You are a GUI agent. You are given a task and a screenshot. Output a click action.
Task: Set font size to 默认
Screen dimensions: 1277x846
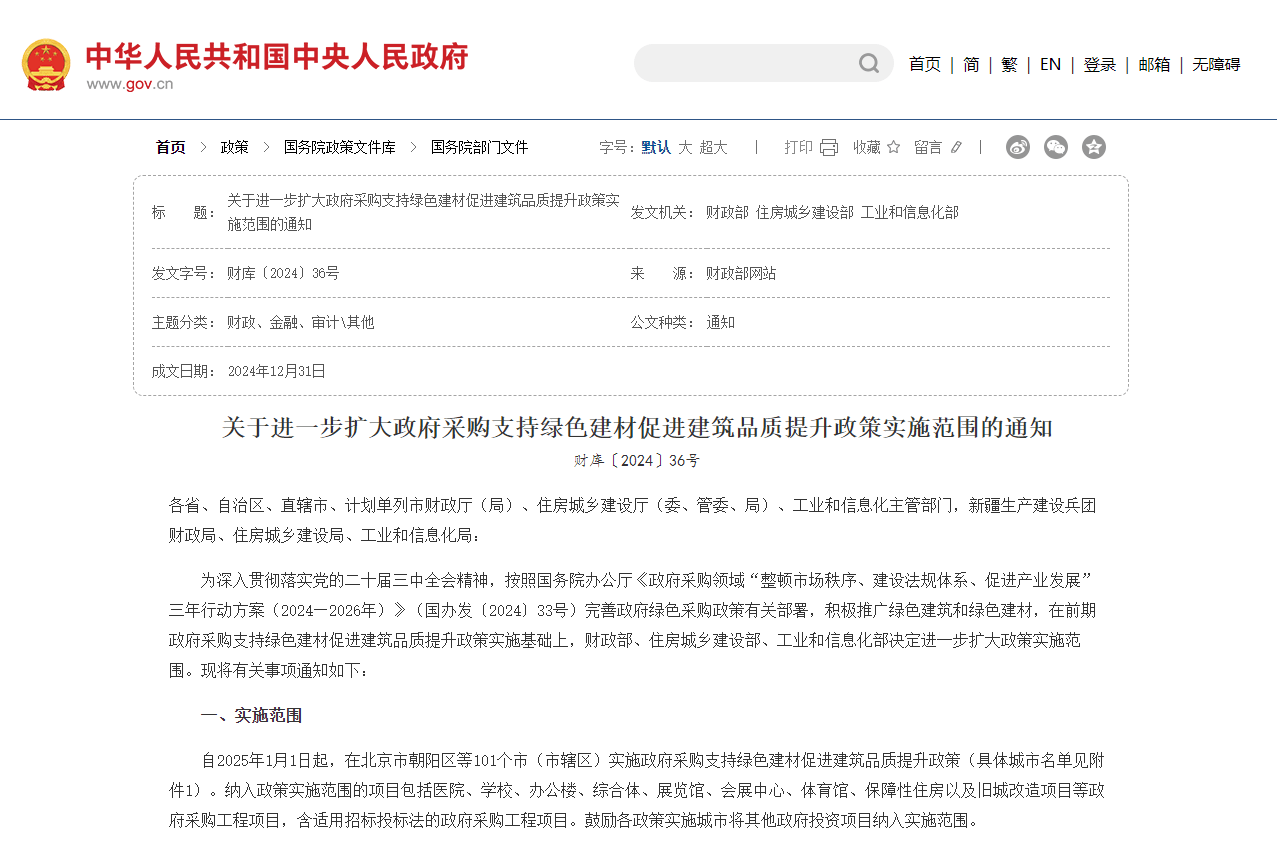click(656, 147)
